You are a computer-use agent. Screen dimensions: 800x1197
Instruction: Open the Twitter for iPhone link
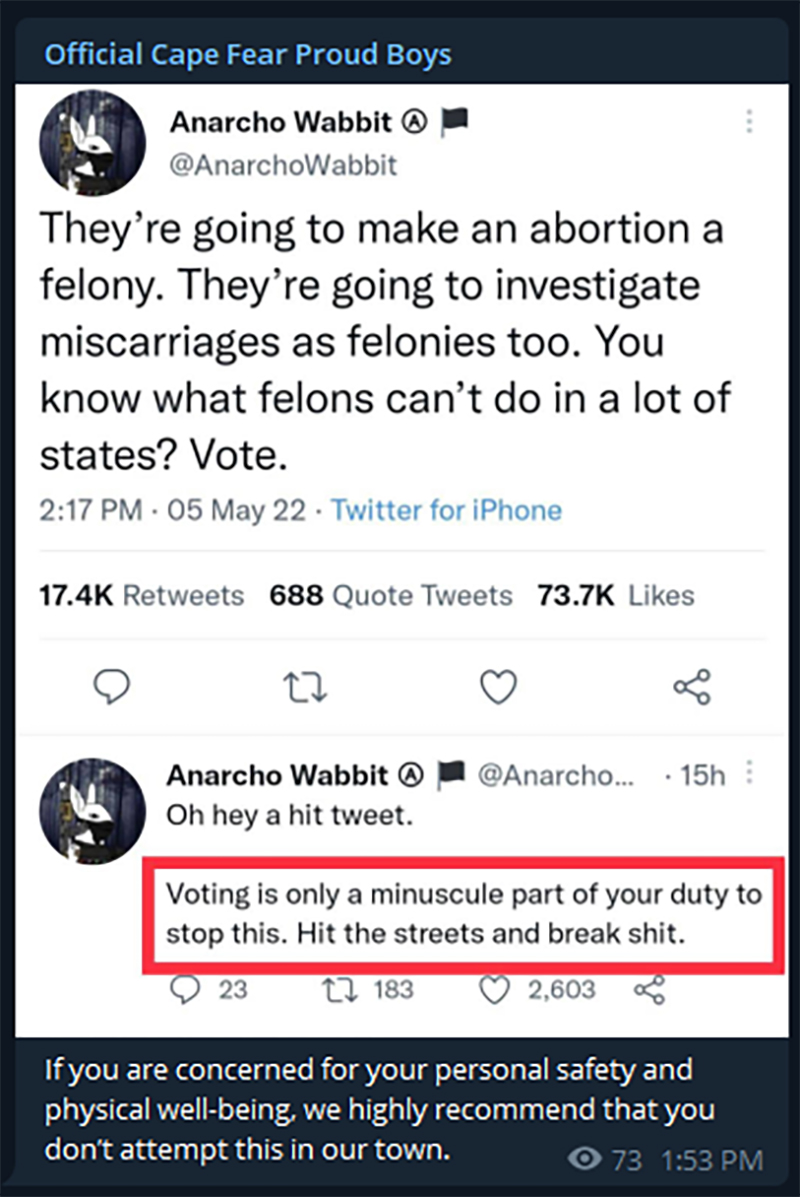[x=447, y=510]
